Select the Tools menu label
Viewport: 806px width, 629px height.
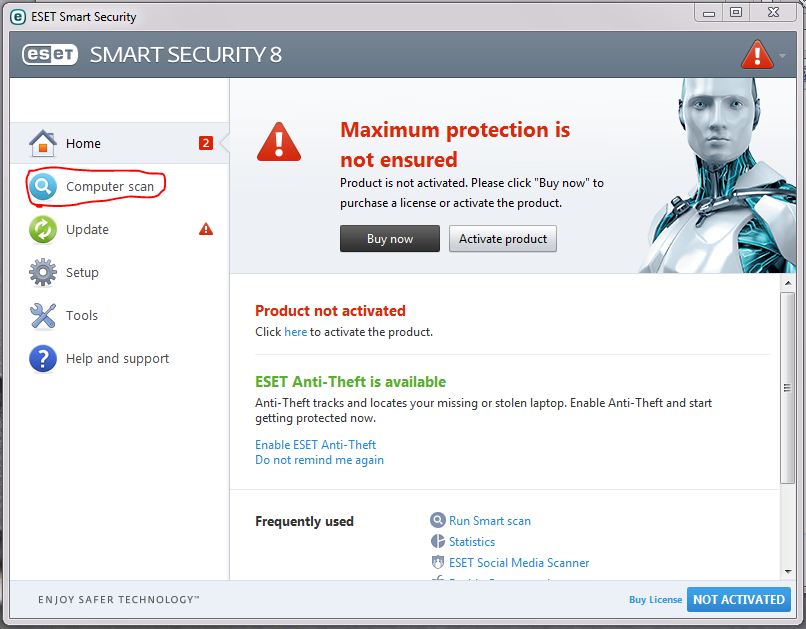pyautogui.click(x=82, y=316)
